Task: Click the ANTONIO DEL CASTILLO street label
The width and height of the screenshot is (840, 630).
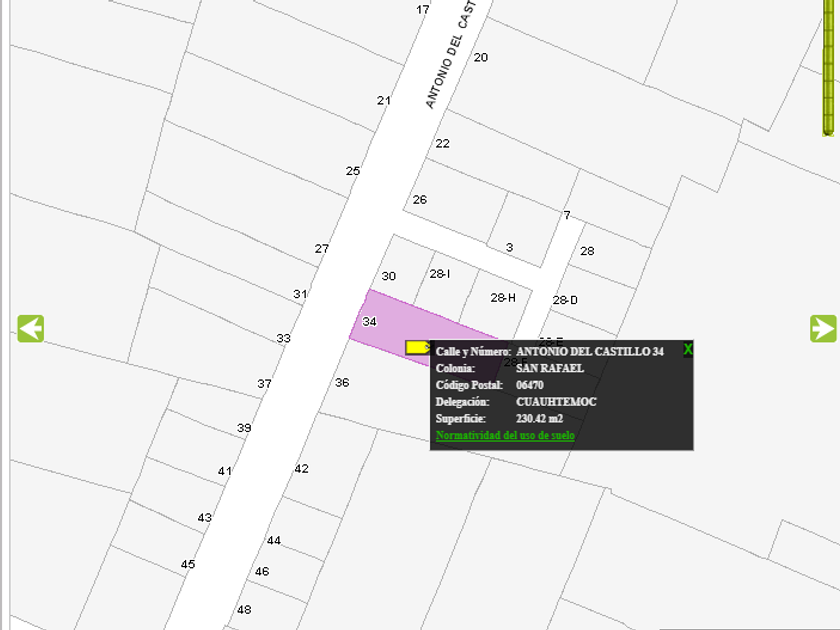Action: [x=451, y=54]
